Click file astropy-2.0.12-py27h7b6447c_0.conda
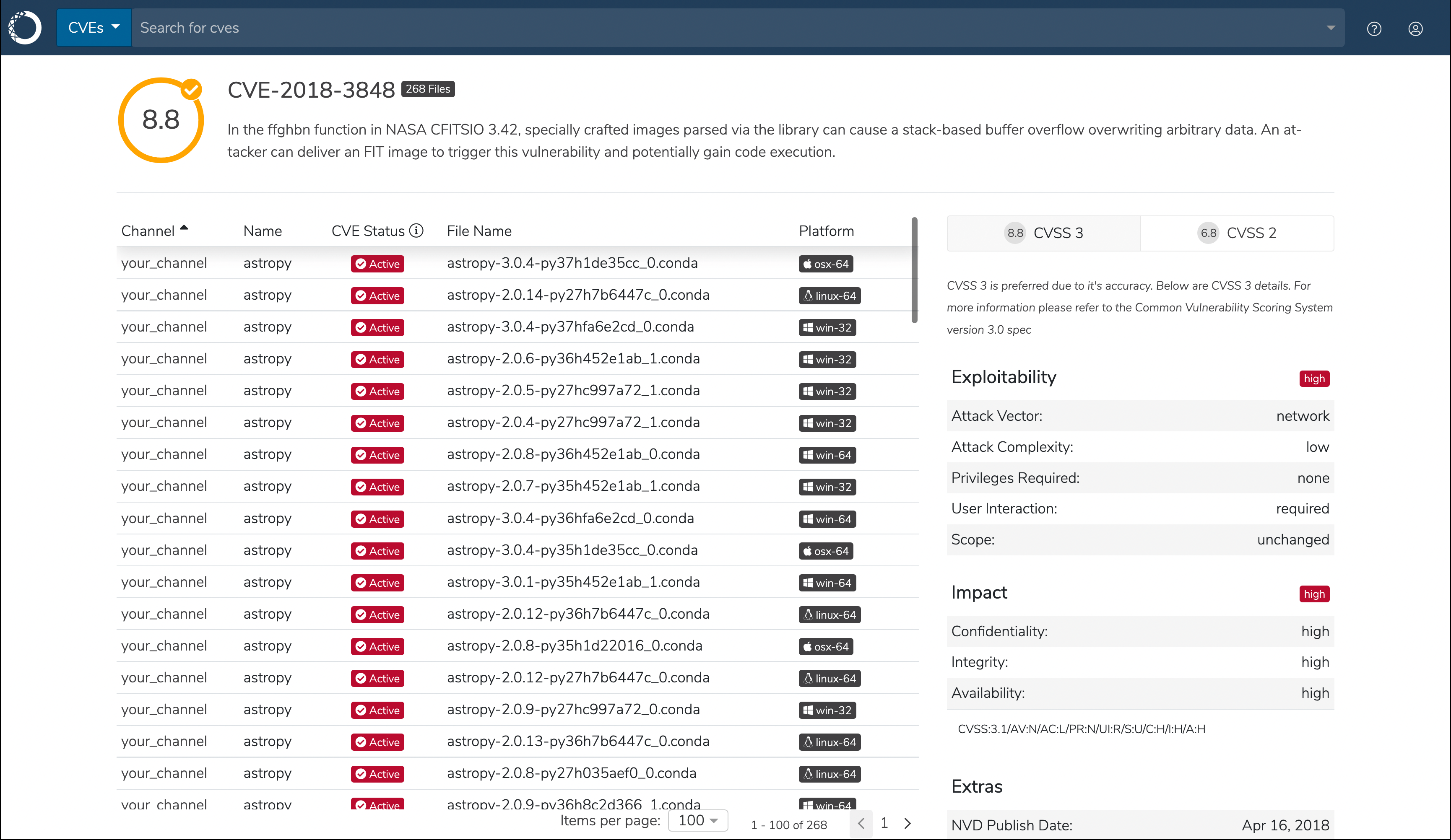Image resolution: width=1451 pixels, height=840 pixels. tap(578, 678)
